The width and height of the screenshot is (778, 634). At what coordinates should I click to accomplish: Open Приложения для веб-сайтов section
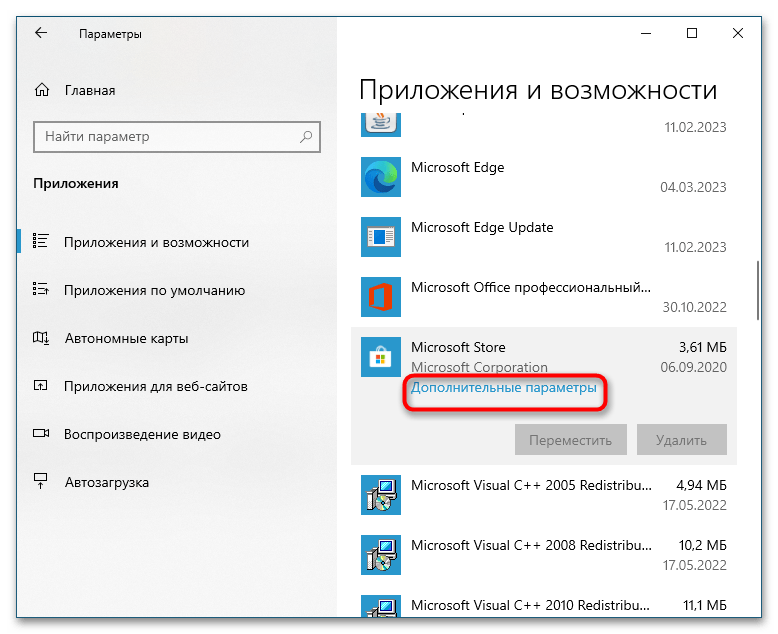point(156,386)
